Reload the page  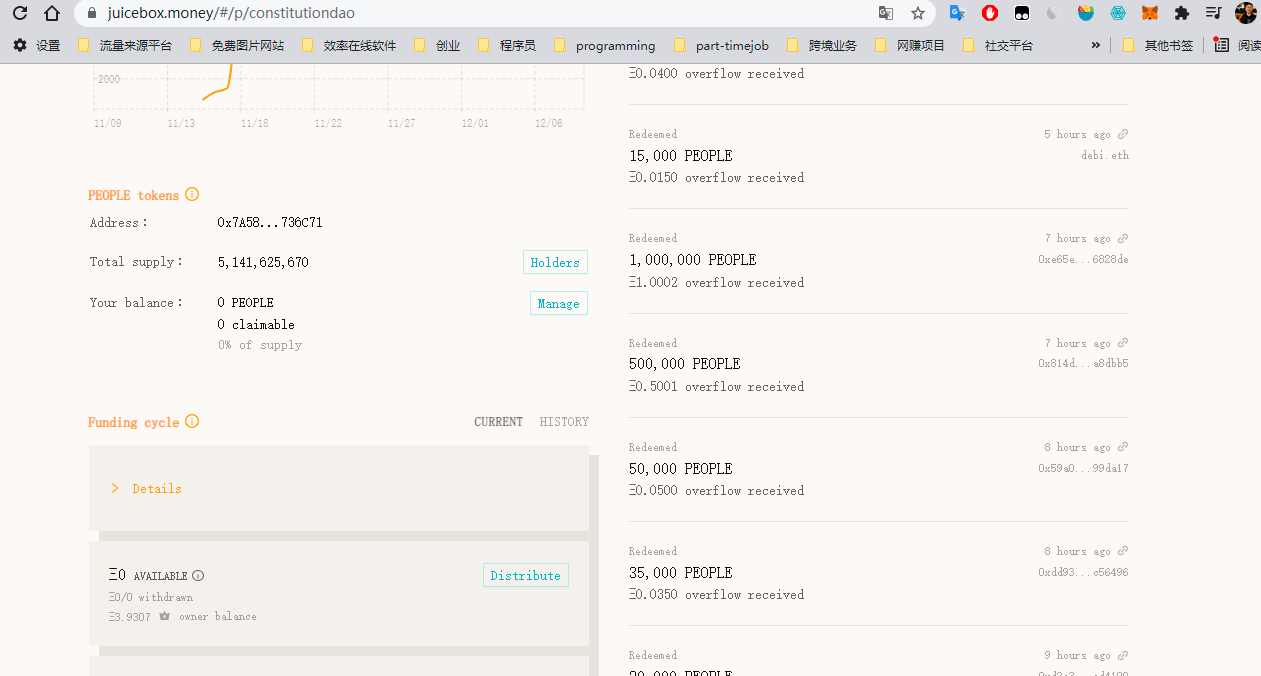click(x=20, y=13)
